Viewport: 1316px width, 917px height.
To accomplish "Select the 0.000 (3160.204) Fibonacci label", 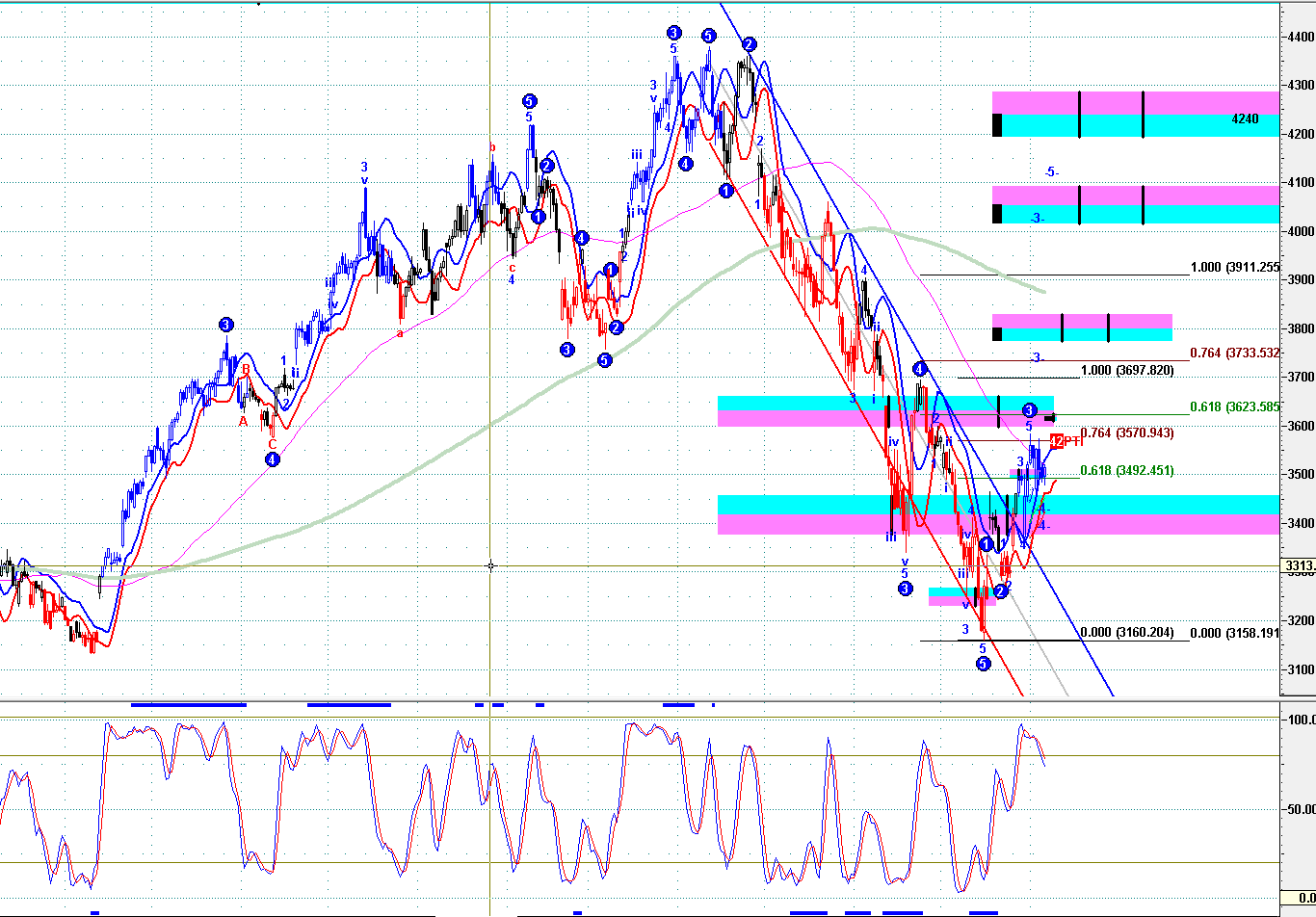I will pyautogui.click(x=1127, y=633).
